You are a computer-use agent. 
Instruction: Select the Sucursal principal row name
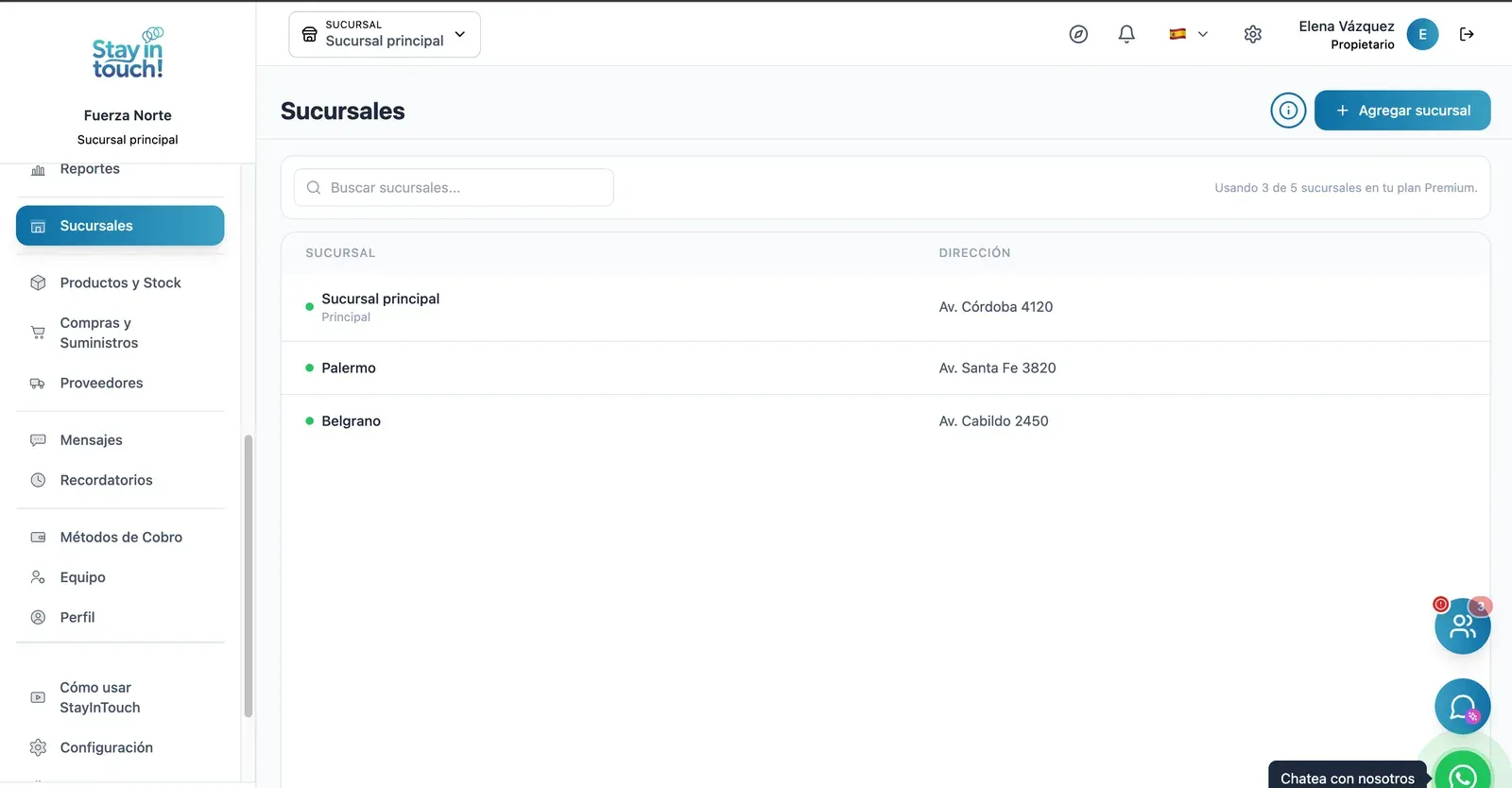click(381, 299)
